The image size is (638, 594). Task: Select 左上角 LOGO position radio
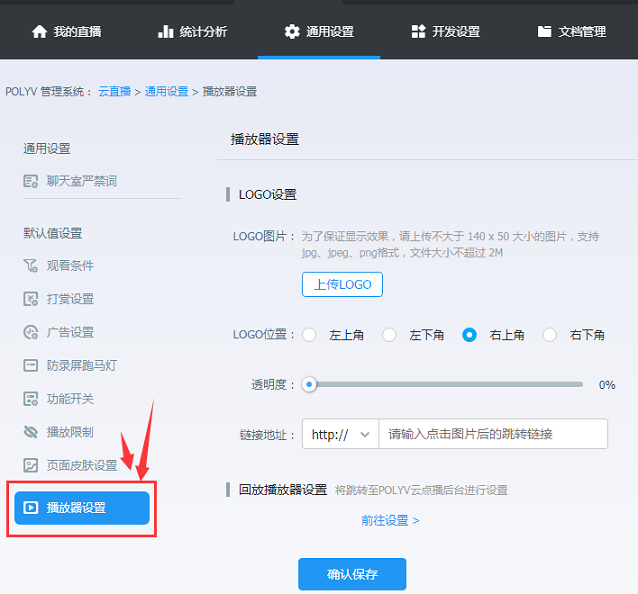(310, 335)
